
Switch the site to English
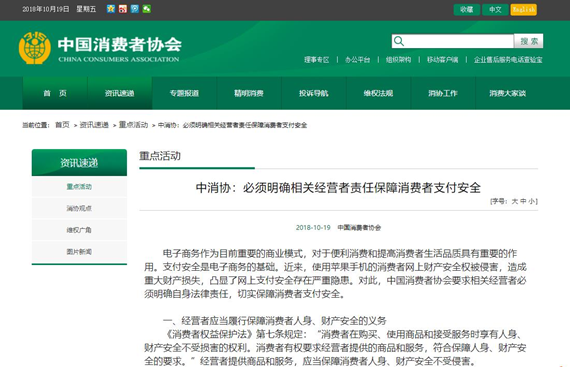[x=523, y=10]
